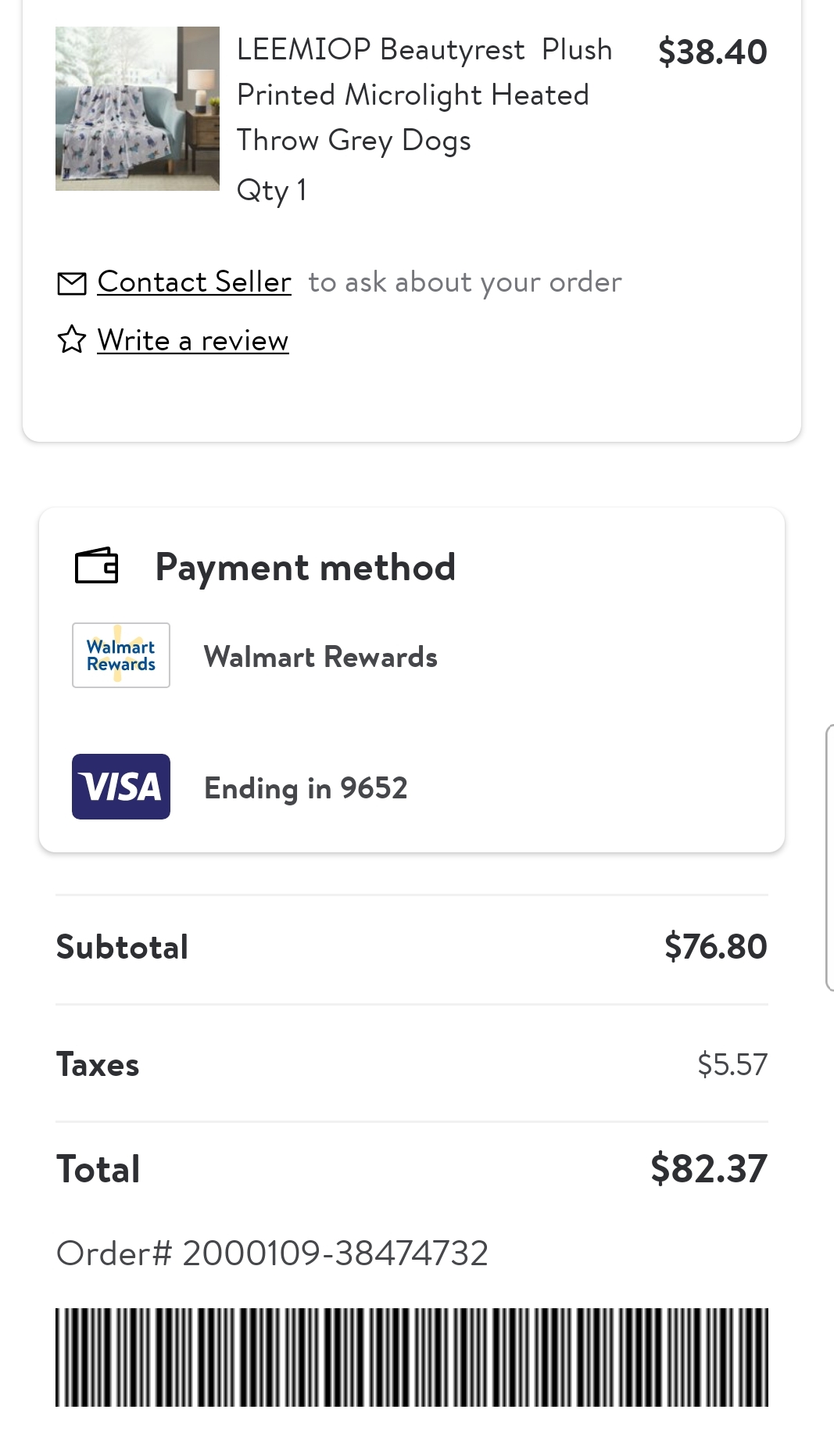Click the VISA card logo
The height and width of the screenshot is (1456, 834).
click(121, 787)
